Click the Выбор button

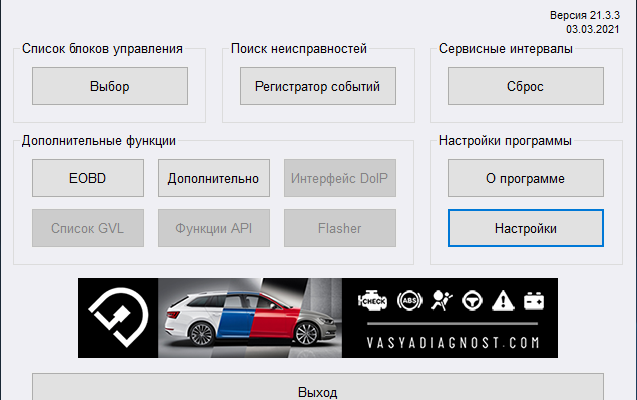(110, 86)
